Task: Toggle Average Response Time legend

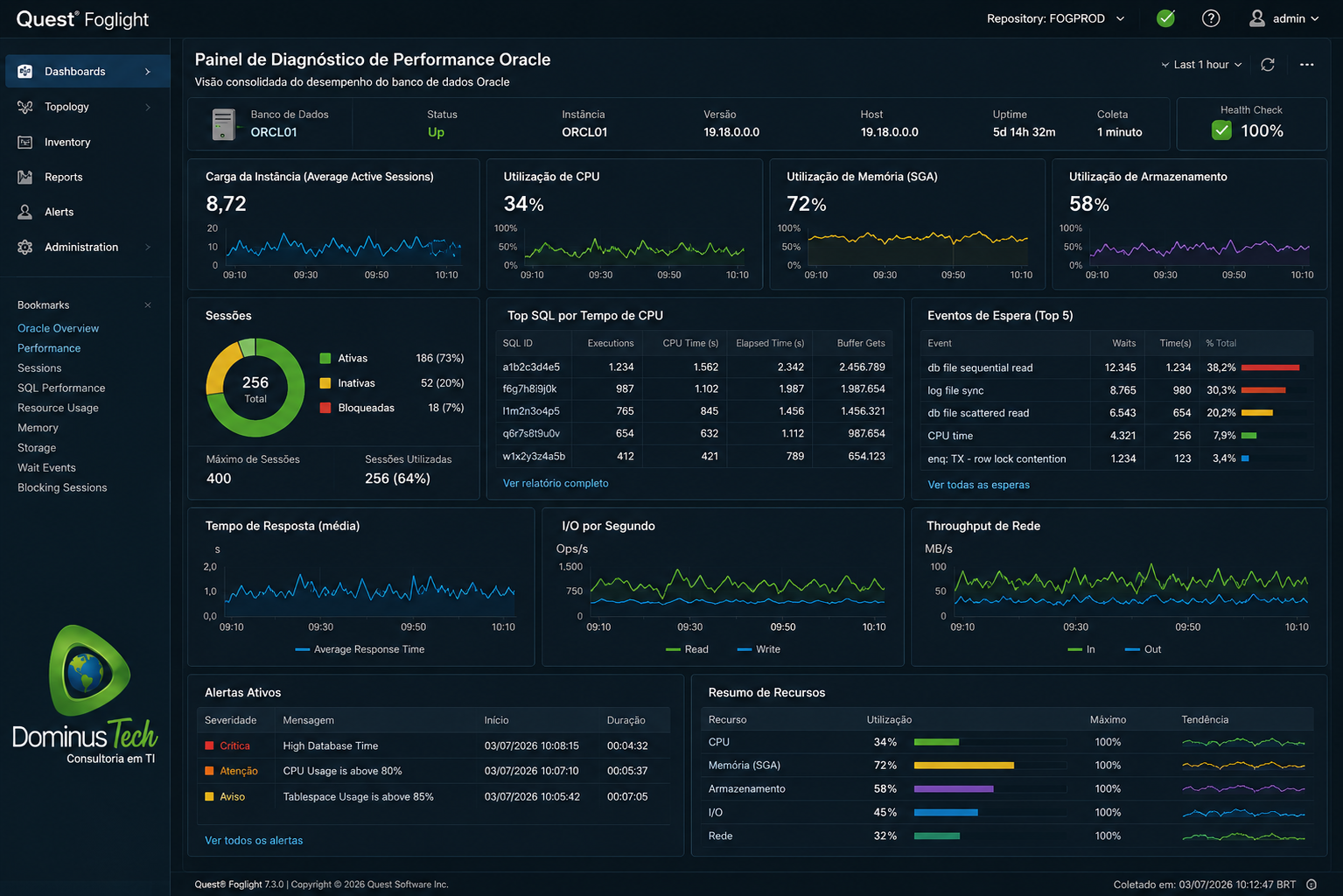Action: coord(360,649)
